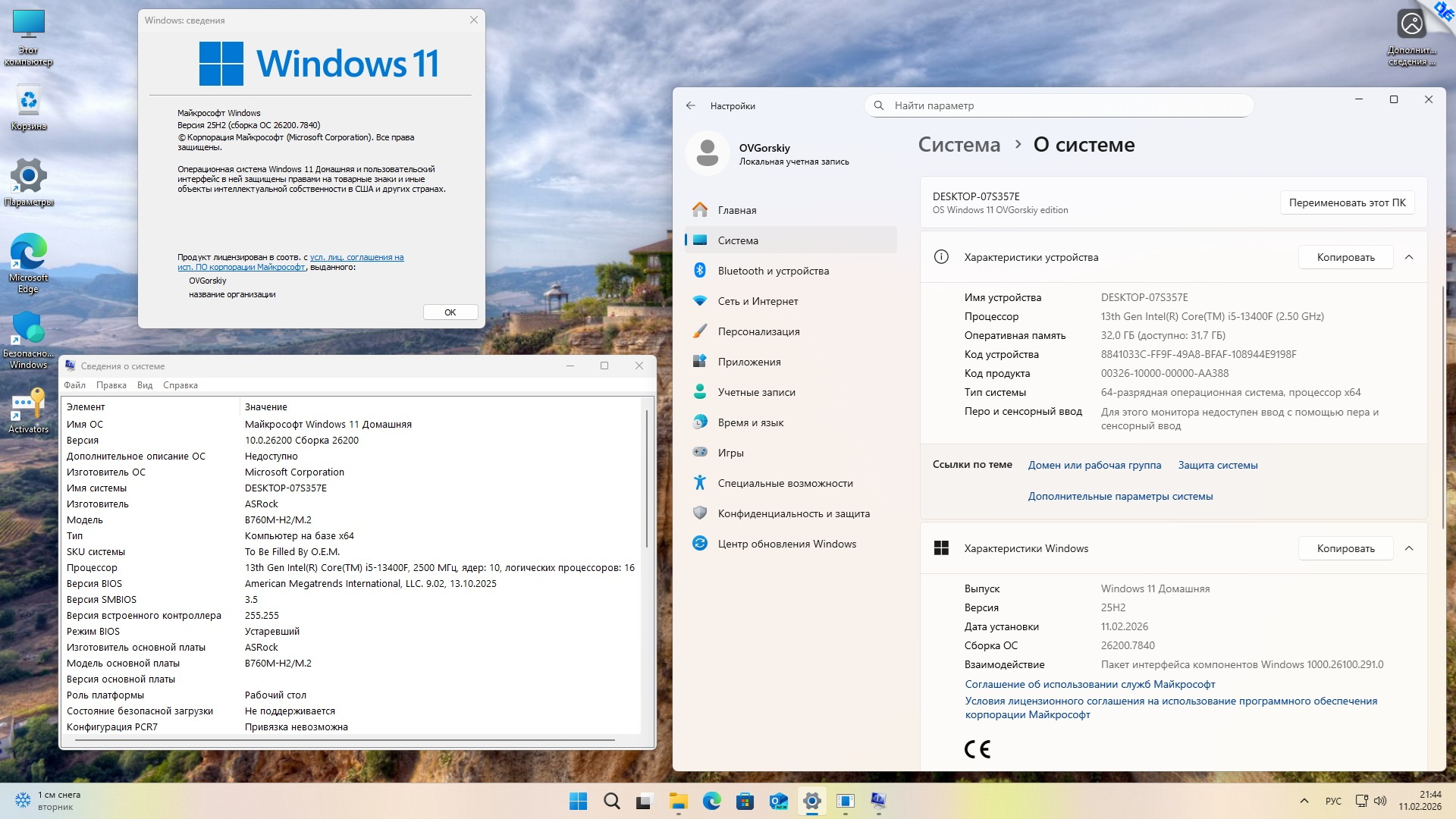Open the Справка menu in system info
This screenshot has height=819, width=1456.
180,385
